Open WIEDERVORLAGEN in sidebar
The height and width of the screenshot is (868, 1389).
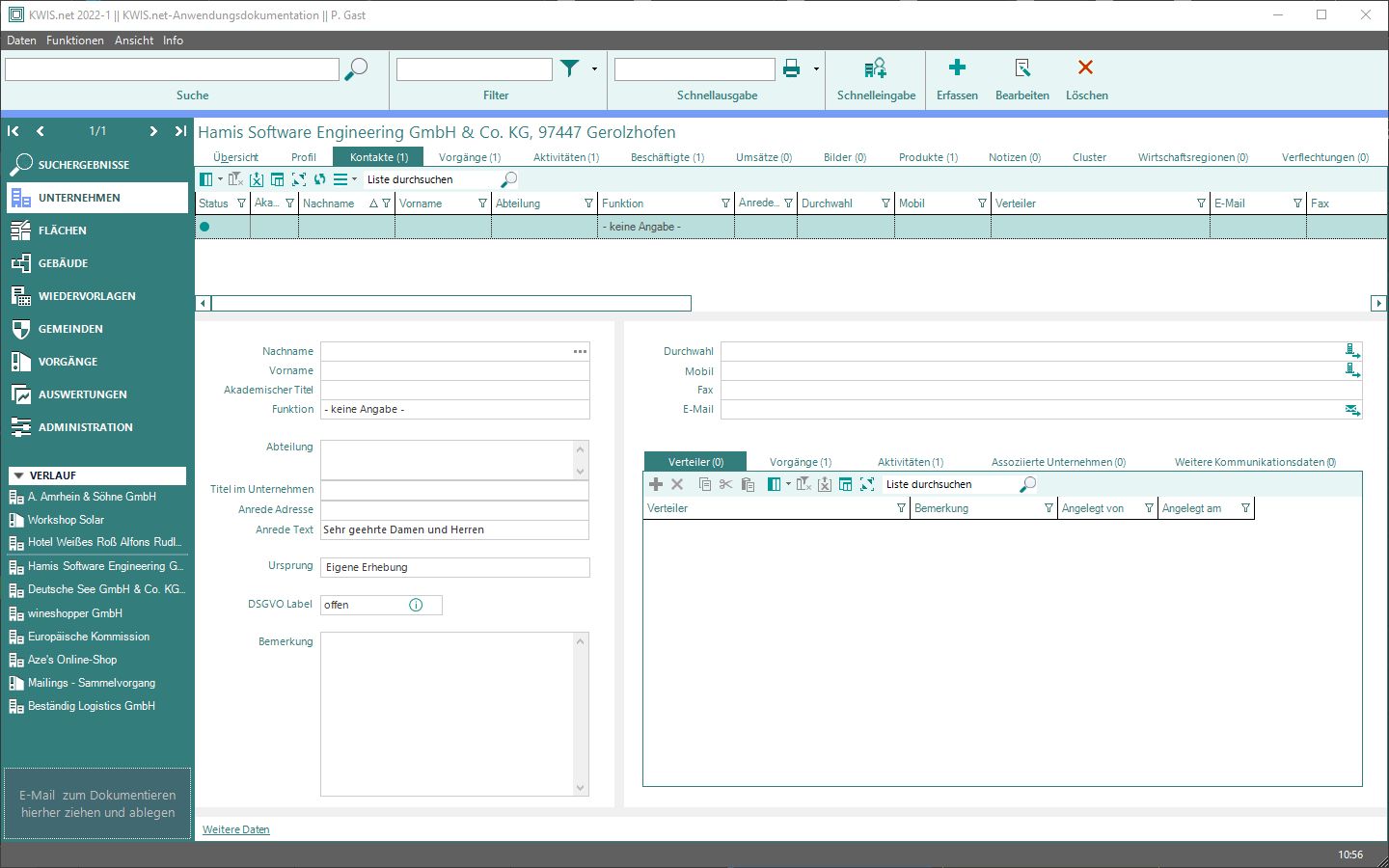coord(95,296)
